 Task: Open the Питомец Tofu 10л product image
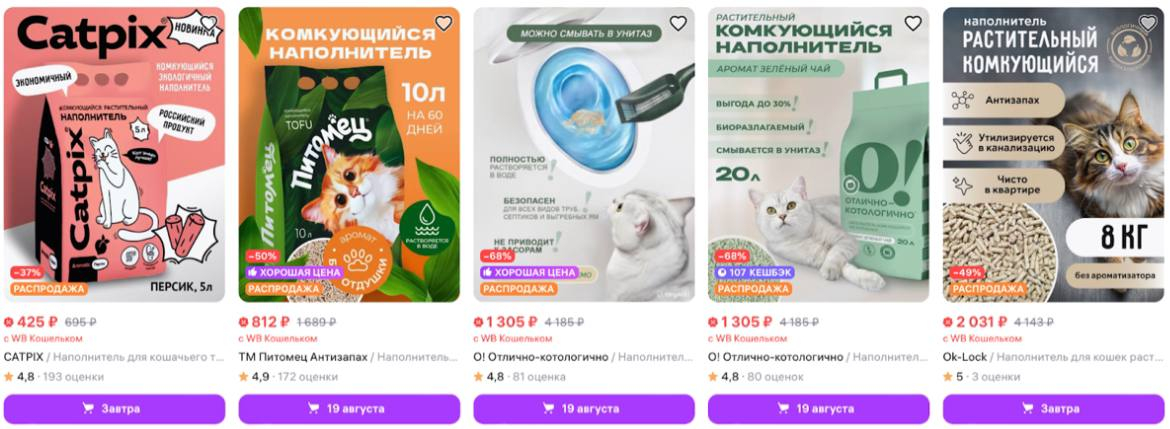(348, 155)
